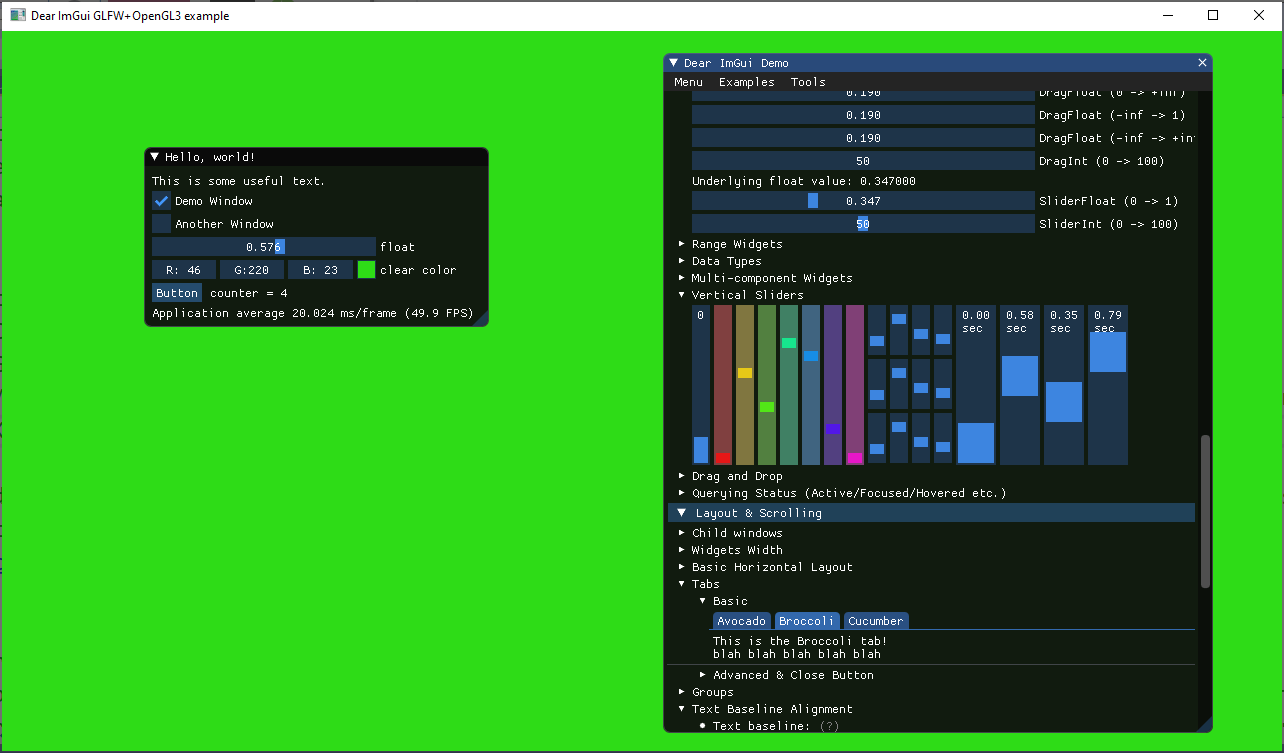Screen dimensions: 1284x753
Task: Collapse the Dear ImGui Demo window triangle
Action: 674,63
